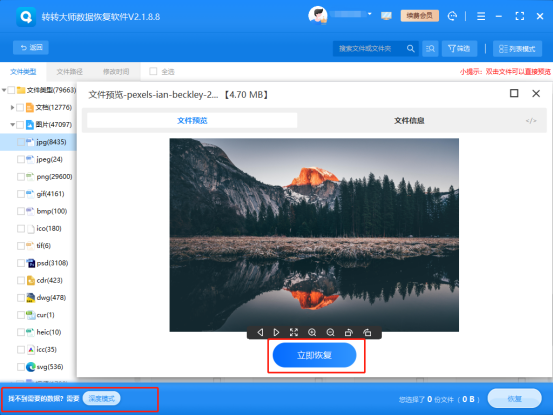Click the tif(6) file type icon
Viewport: 553px width, 415px height.
[x=31, y=246]
